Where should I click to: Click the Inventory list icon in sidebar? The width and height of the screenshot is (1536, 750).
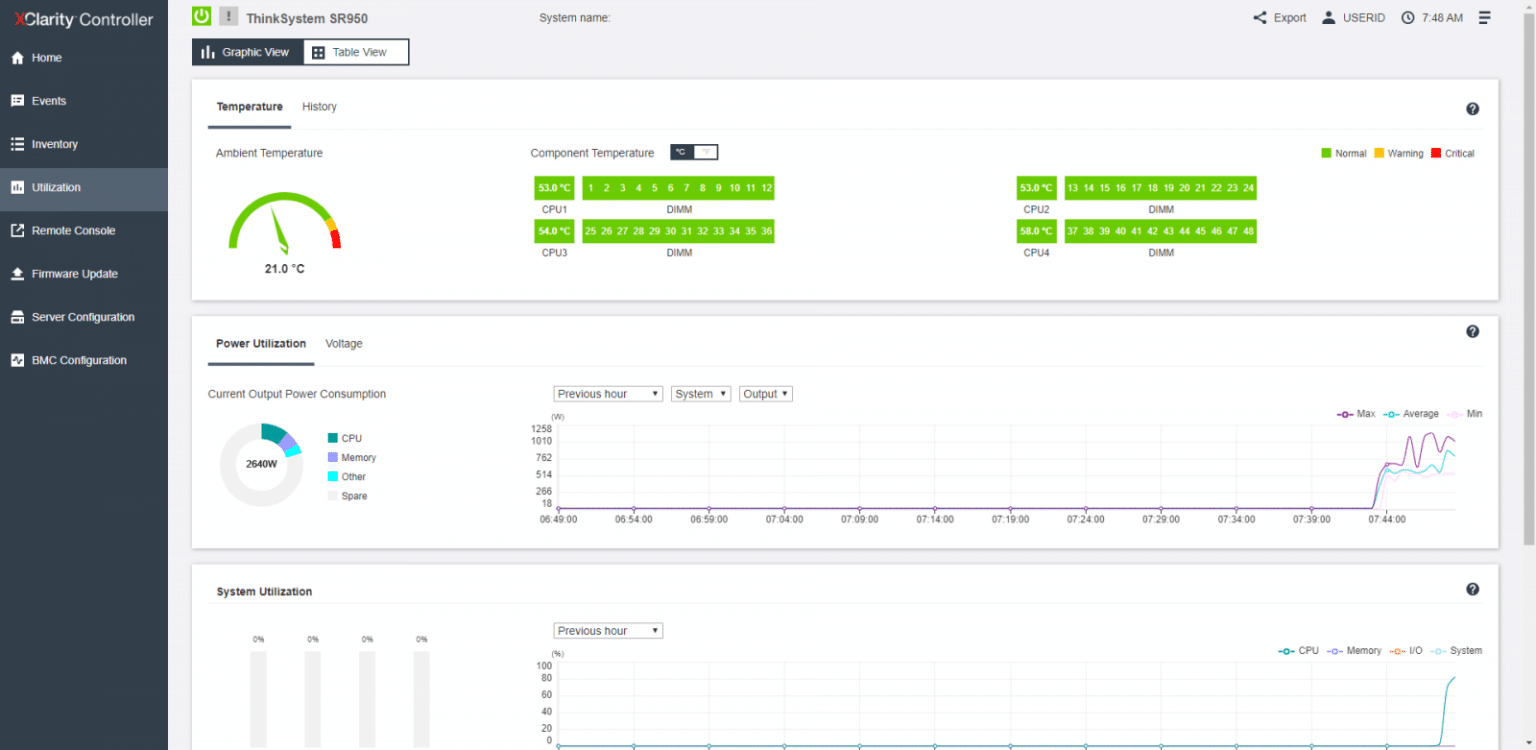click(17, 144)
